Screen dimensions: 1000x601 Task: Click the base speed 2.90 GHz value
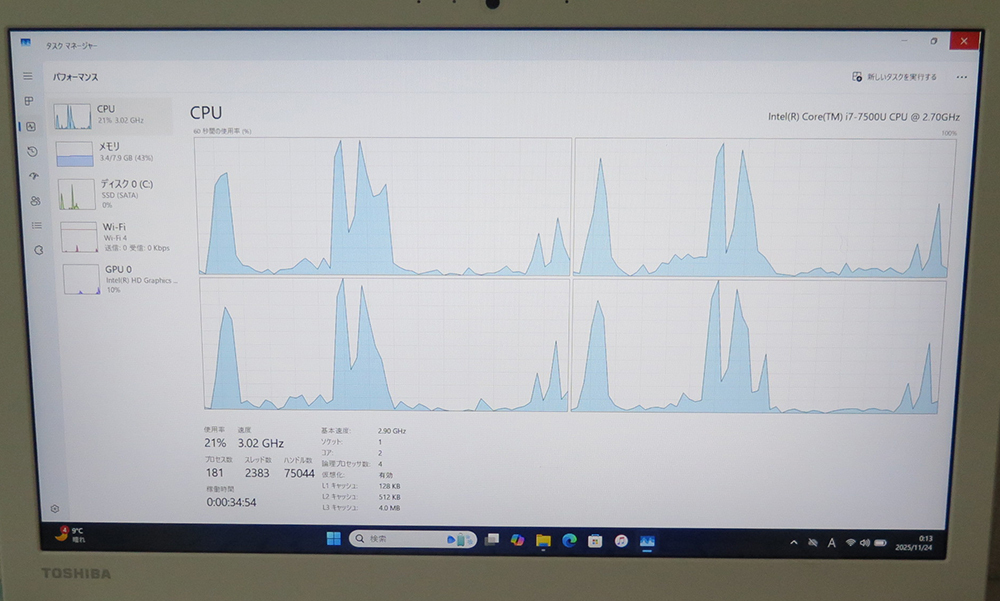click(x=392, y=431)
